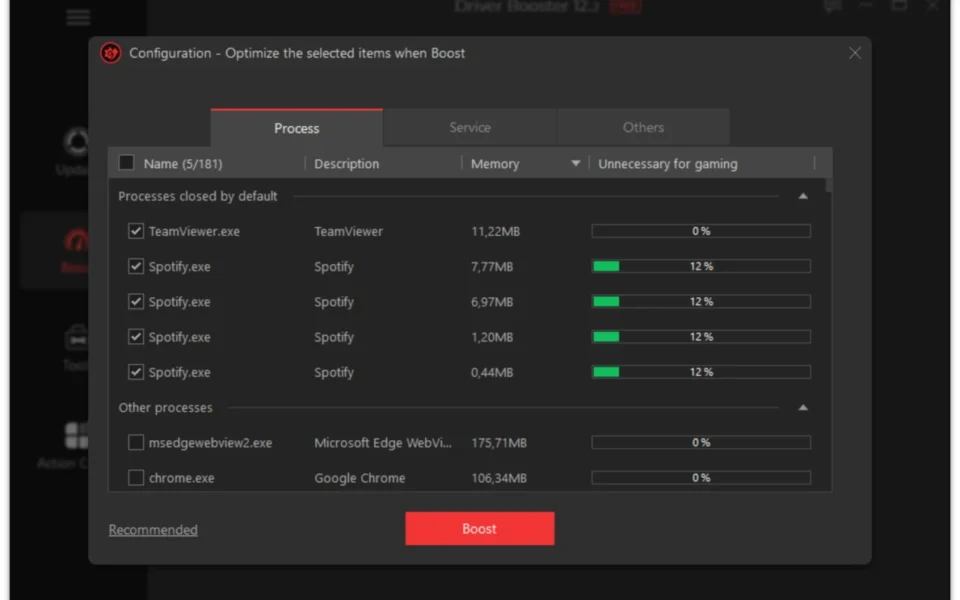The width and height of the screenshot is (960, 600).
Task: Click the Memory column sort arrow
Action: click(x=575, y=163)
